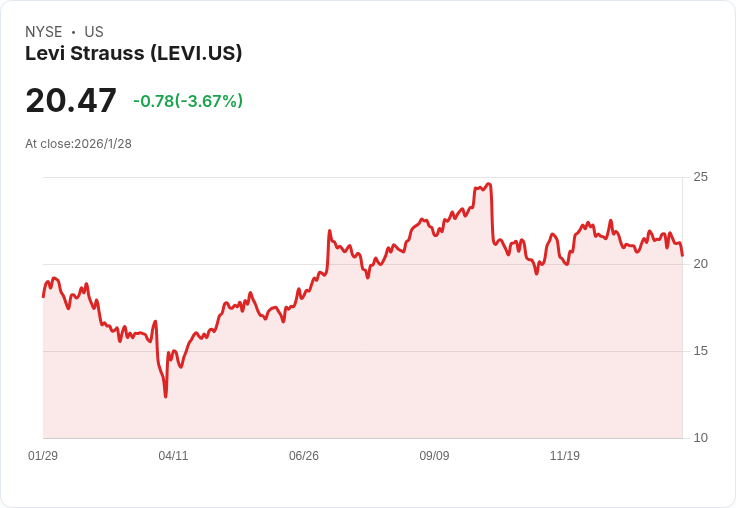This screenshot has height=508, width=736.
Task: Click the lowest dip of the price line
Action: coord(166,397)
